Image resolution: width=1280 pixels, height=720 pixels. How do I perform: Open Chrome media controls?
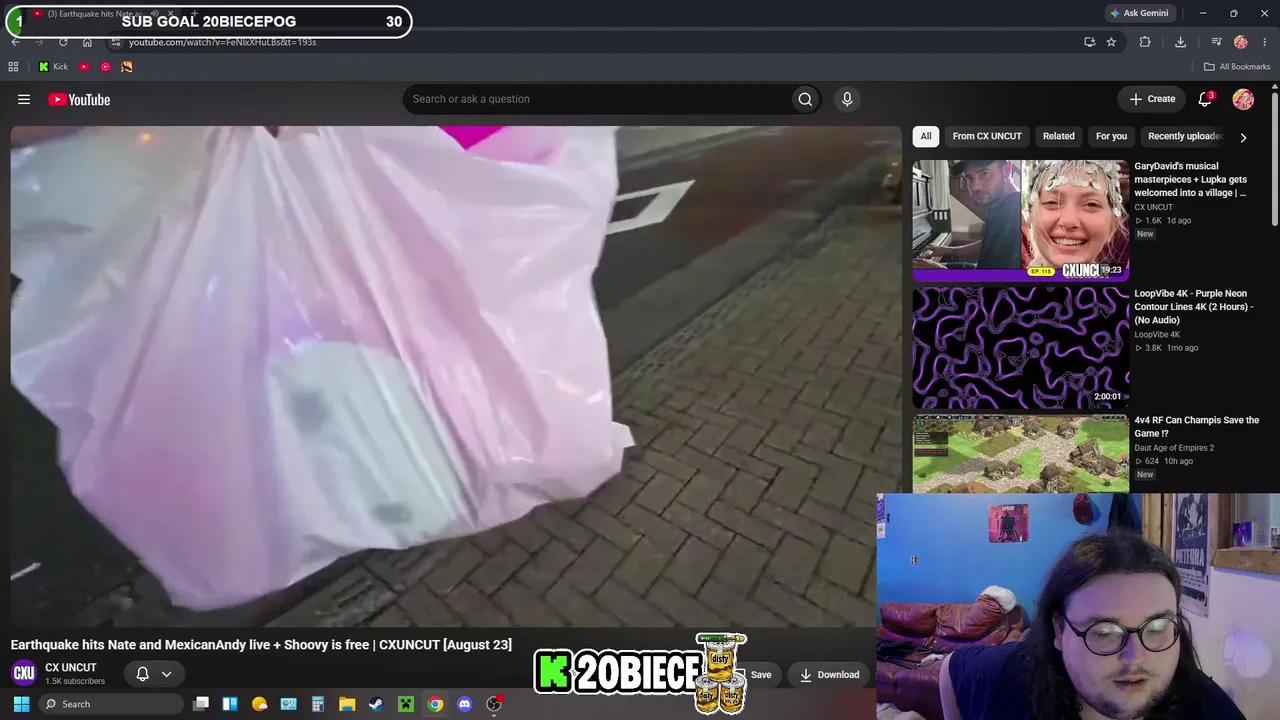click(x=1216, y=42)
